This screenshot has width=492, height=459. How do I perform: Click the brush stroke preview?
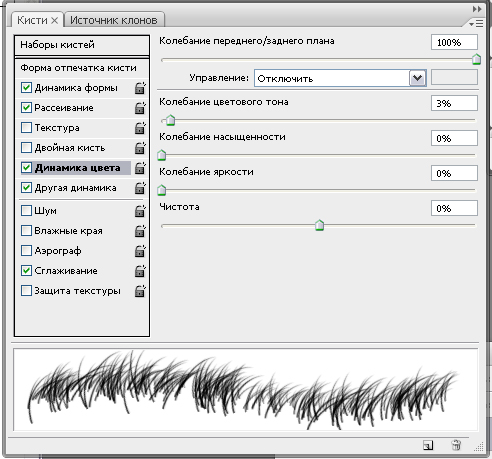[x=246, y=390]
